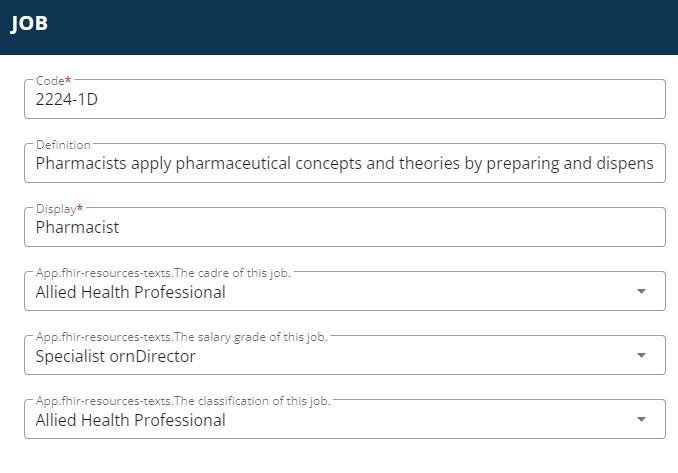
Task: Click the Code field label
Action: point(50,80)
